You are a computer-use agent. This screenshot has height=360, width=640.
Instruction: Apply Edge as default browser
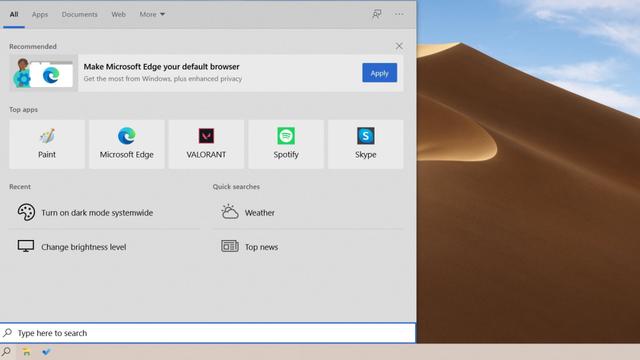tap(379, 73)
